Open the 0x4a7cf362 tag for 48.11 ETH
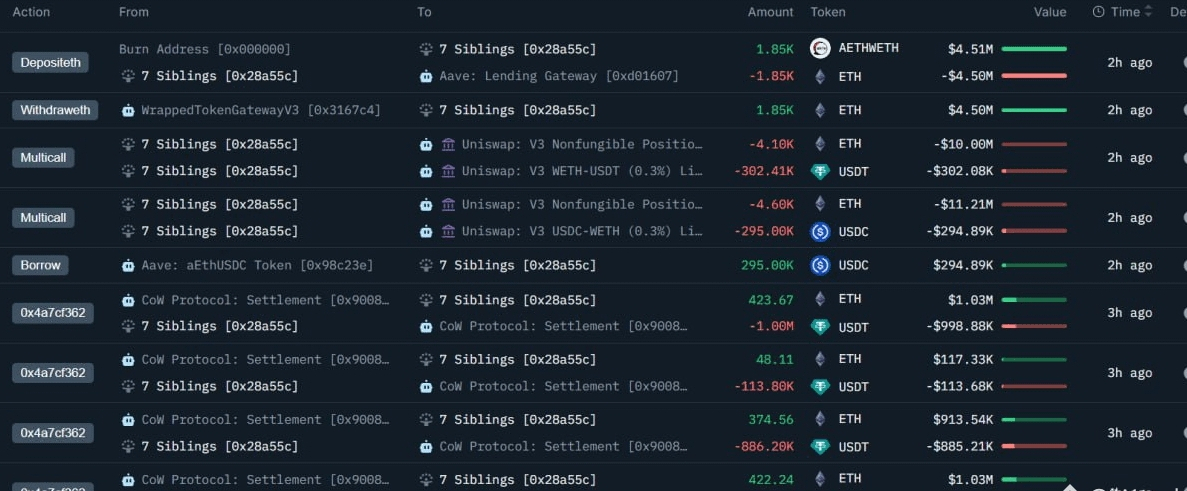Image resolution: width=1187 pixels, height=491 pixels. (x=53, y=373)
